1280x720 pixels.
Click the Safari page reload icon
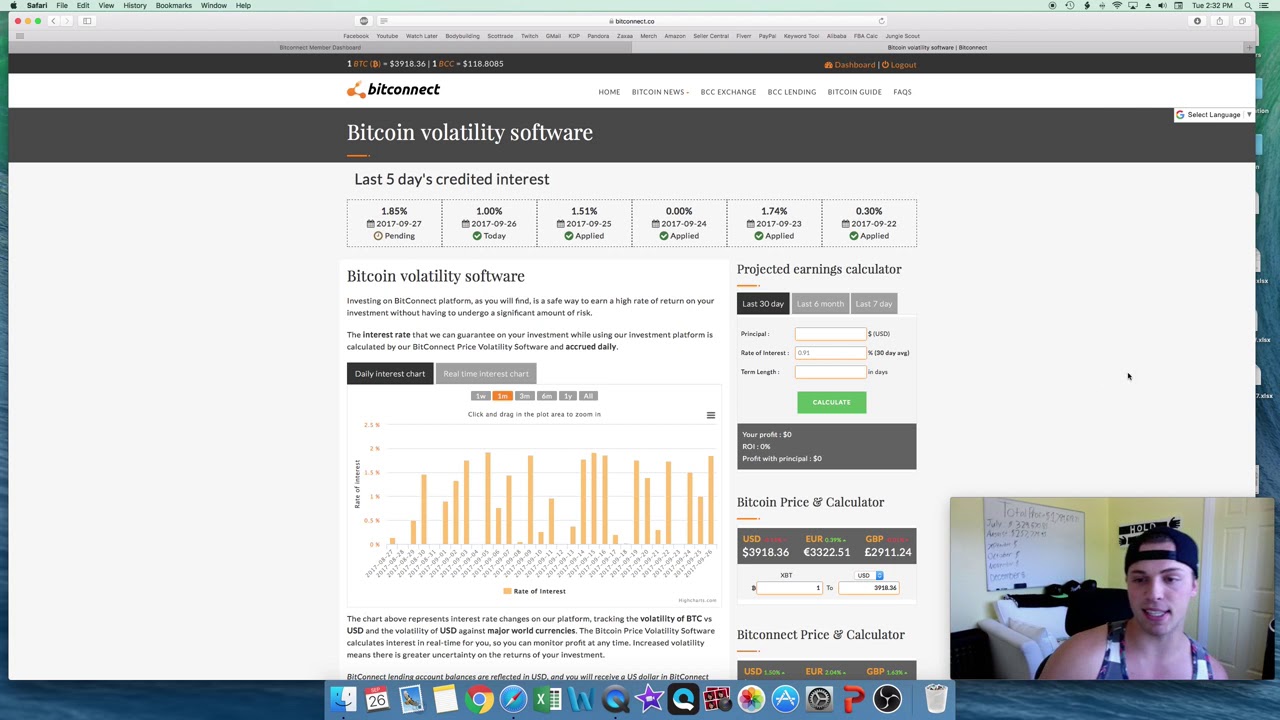click(881, 21)
